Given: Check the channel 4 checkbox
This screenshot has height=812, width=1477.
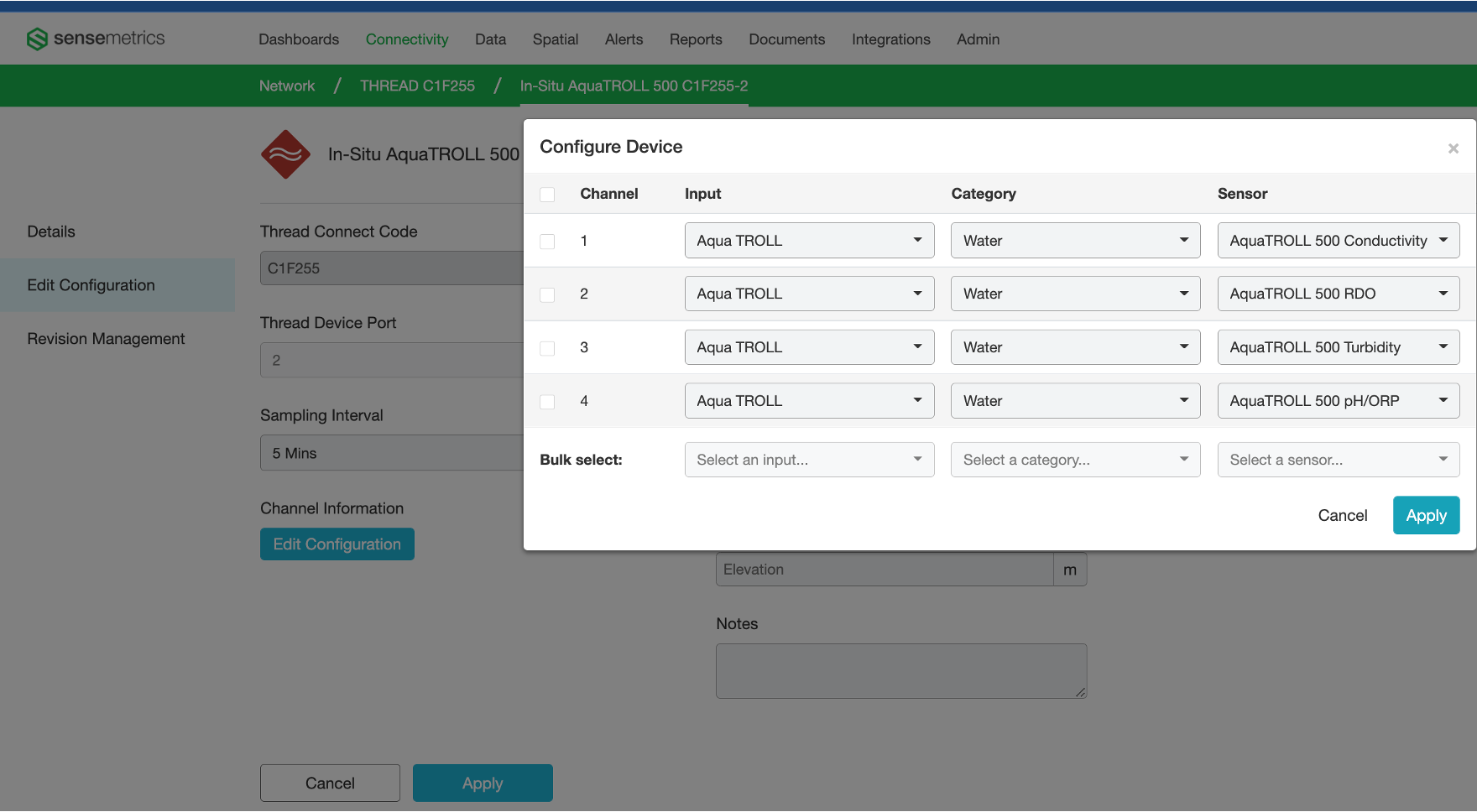Looking at the screenshot, I should (547, 402).
